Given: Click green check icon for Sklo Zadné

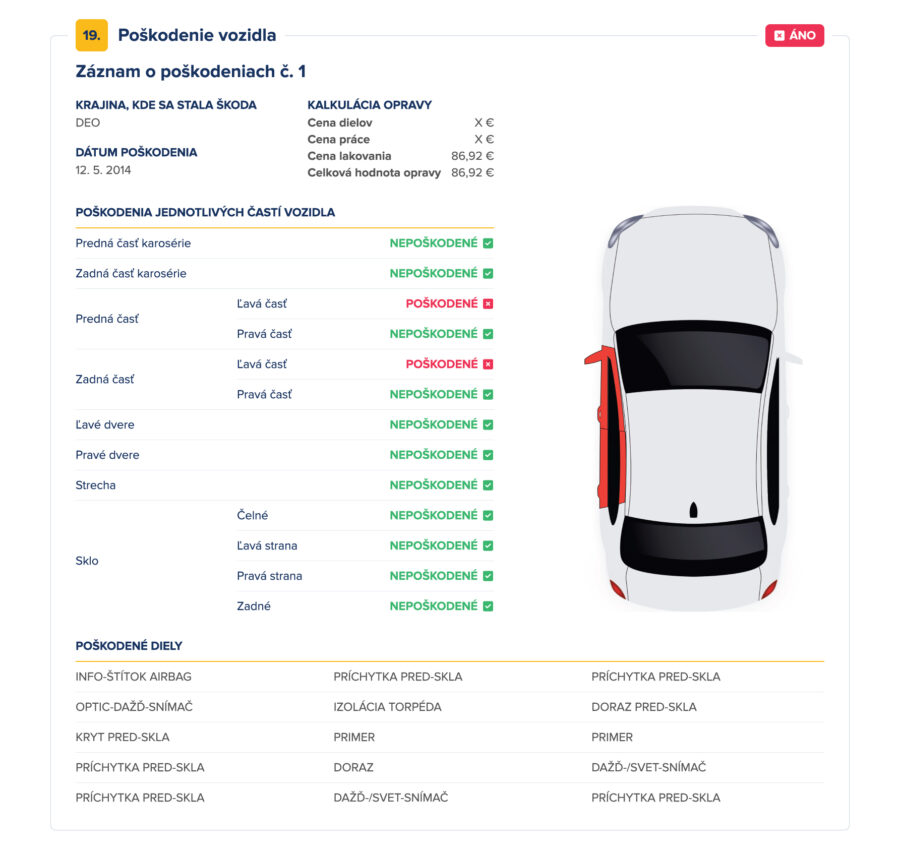Looking at the screenshot, I should pyautogui.click(x=488, y=606).
